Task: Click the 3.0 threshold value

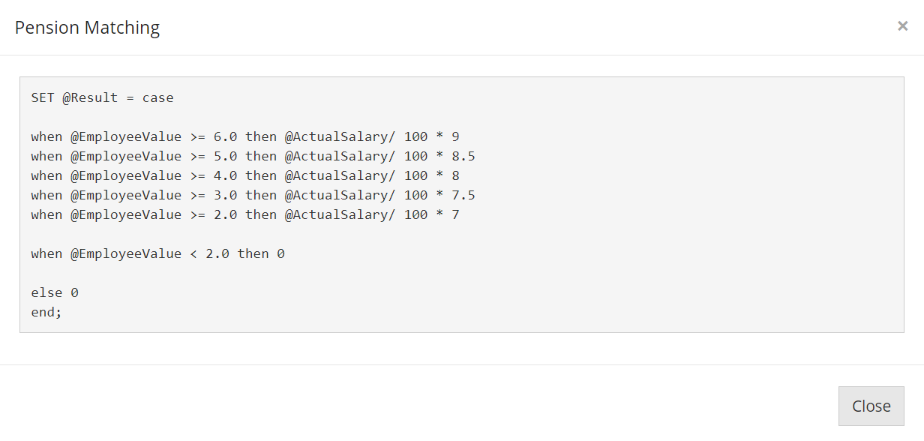Action: click(225, 195)
